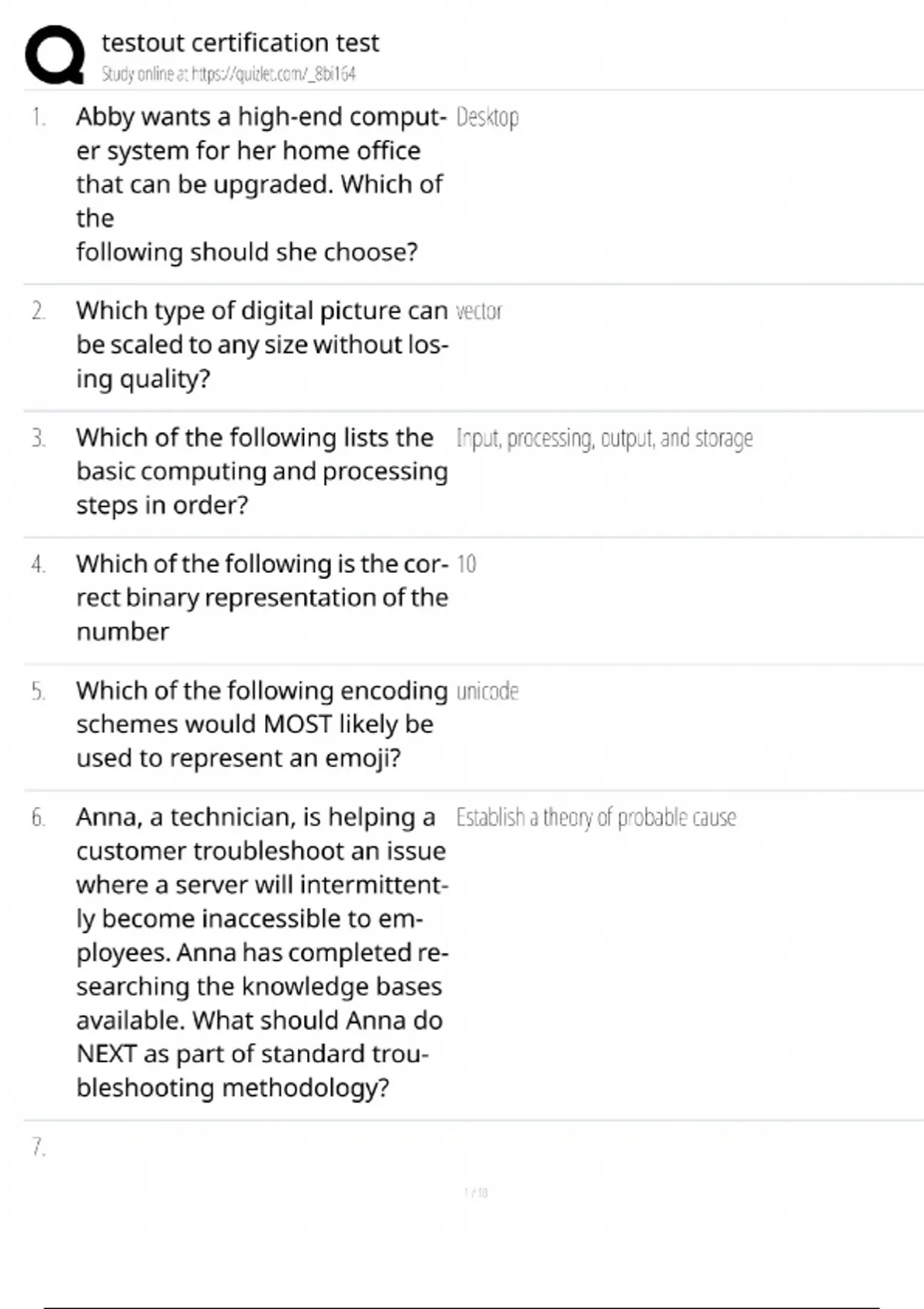Click the basic computing steps question
The height and width of the screenshot is (1309, 924).
coord(262,470)
